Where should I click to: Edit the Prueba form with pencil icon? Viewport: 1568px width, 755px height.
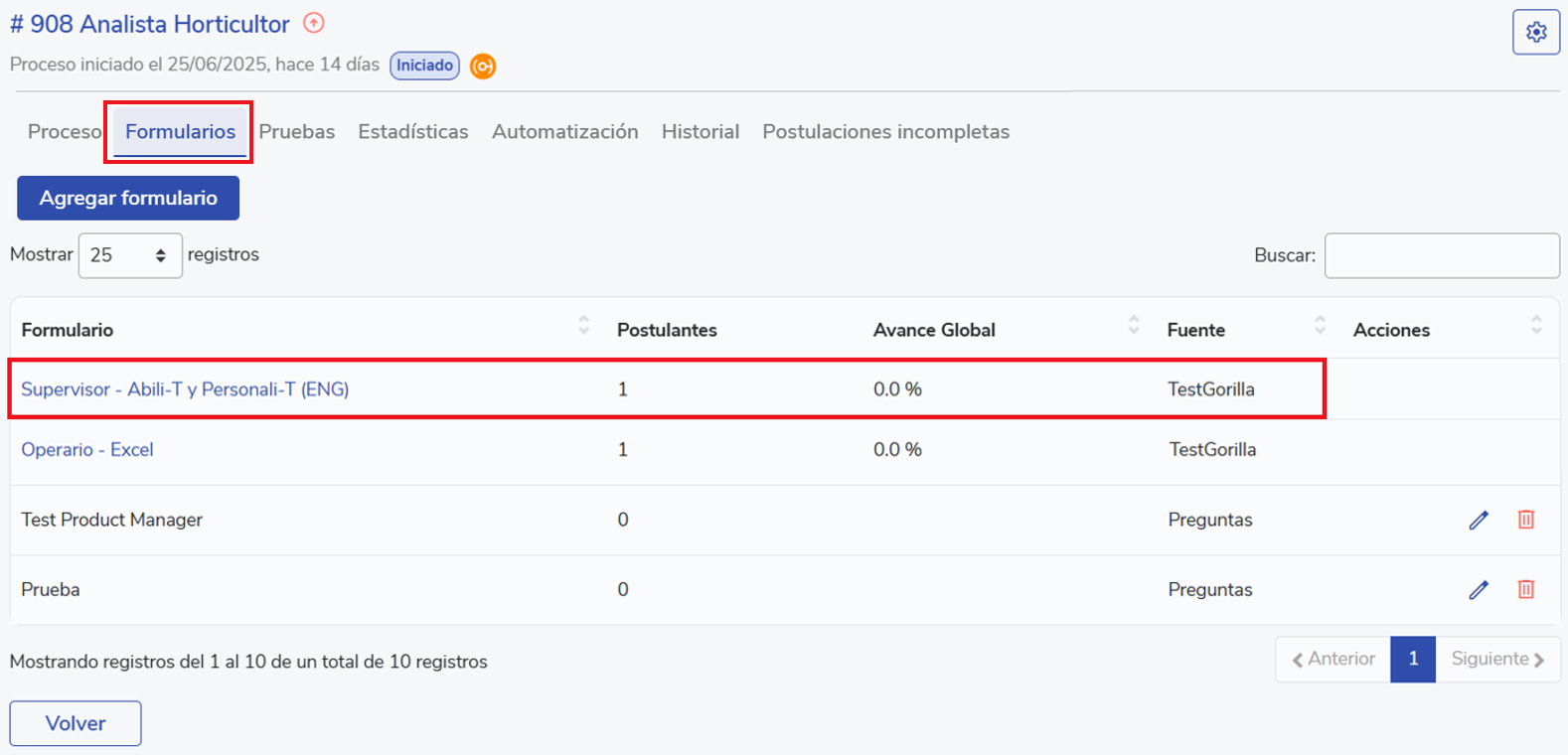[1479, 590]
